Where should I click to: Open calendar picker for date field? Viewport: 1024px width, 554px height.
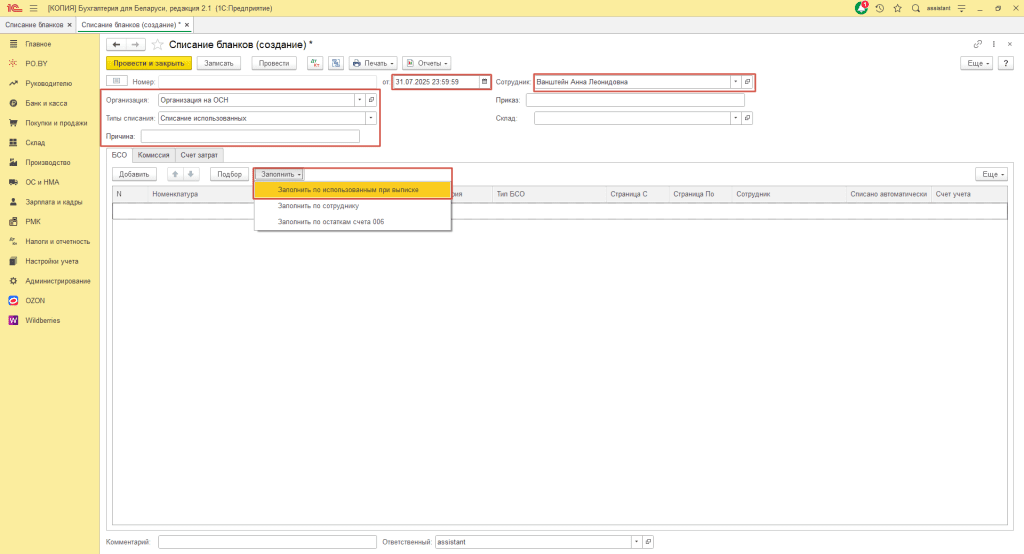tap(484, 82)
